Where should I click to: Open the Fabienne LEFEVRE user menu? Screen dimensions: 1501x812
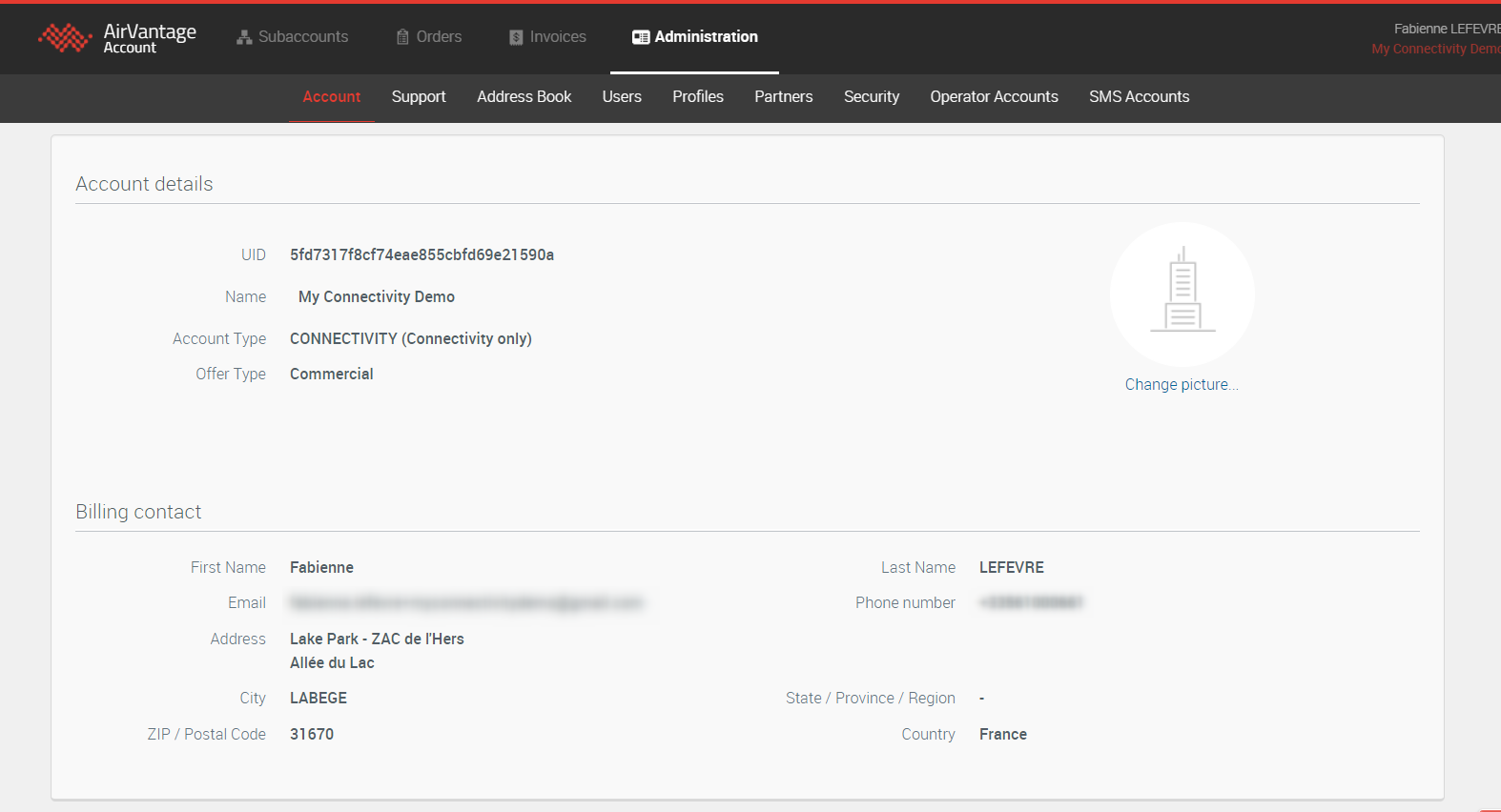pyautogui.click(x=1445, y=29)
